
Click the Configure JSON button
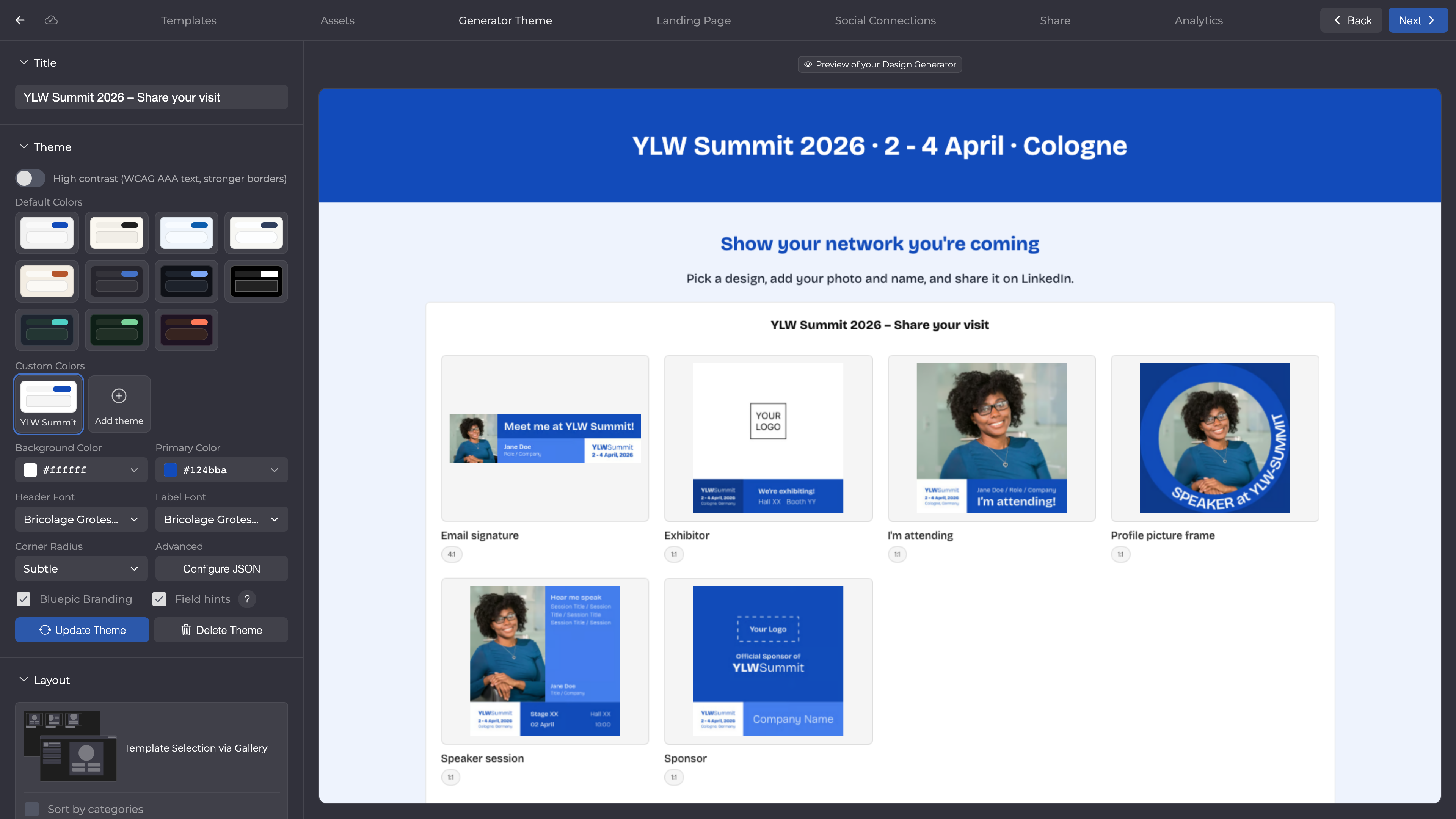click(221, 569)
